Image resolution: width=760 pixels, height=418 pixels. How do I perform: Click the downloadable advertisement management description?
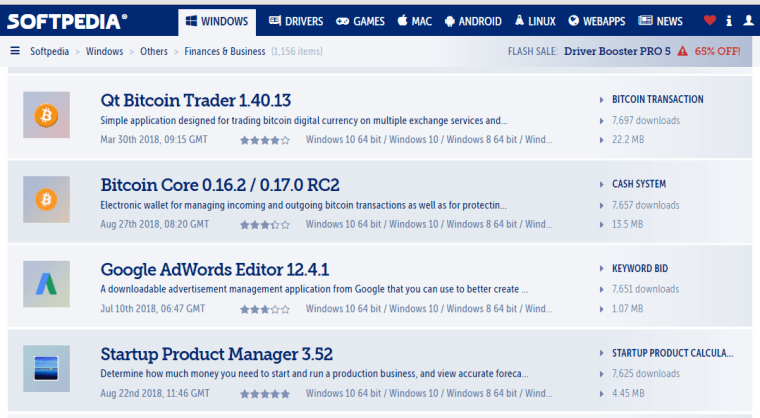point(314,289)
